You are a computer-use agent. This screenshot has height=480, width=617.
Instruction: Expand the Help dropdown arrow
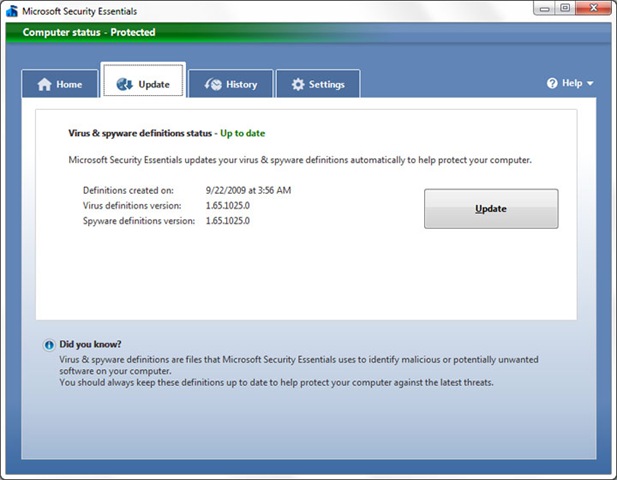[590, 83]
